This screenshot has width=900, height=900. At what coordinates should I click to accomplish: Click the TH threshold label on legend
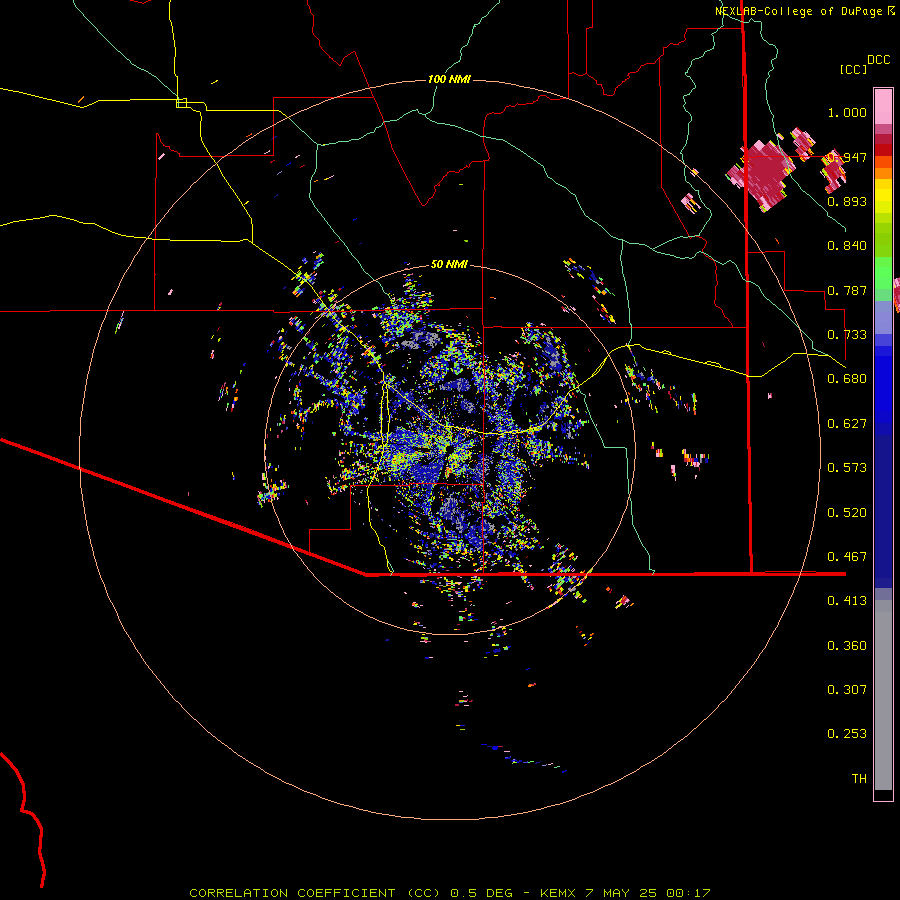tap(859, 779)
